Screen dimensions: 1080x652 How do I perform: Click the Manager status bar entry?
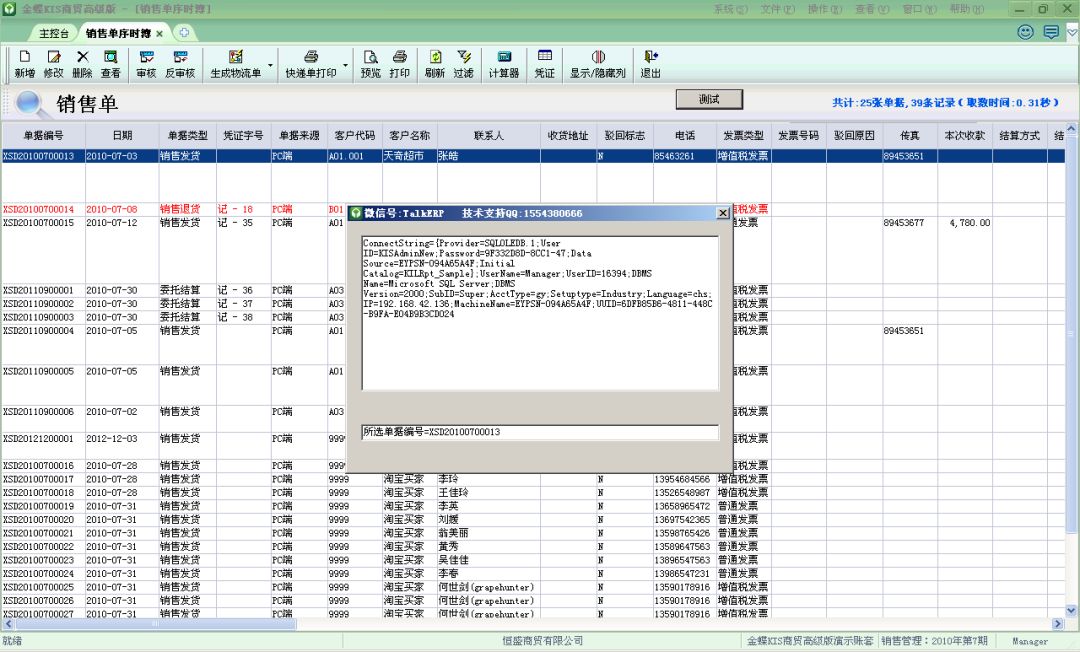[1030, 641]
